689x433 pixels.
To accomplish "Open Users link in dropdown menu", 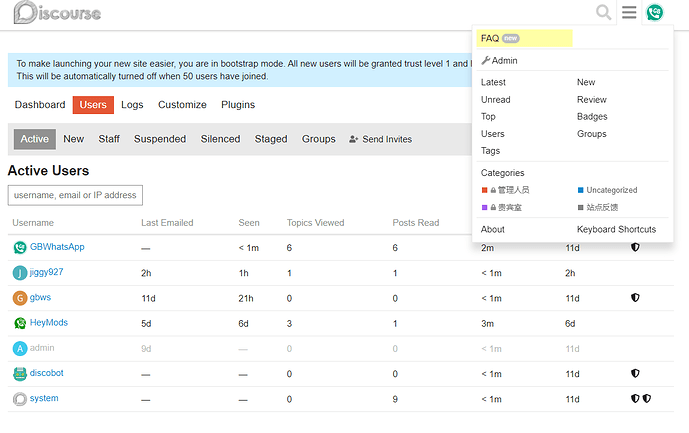I will (493, 134).
